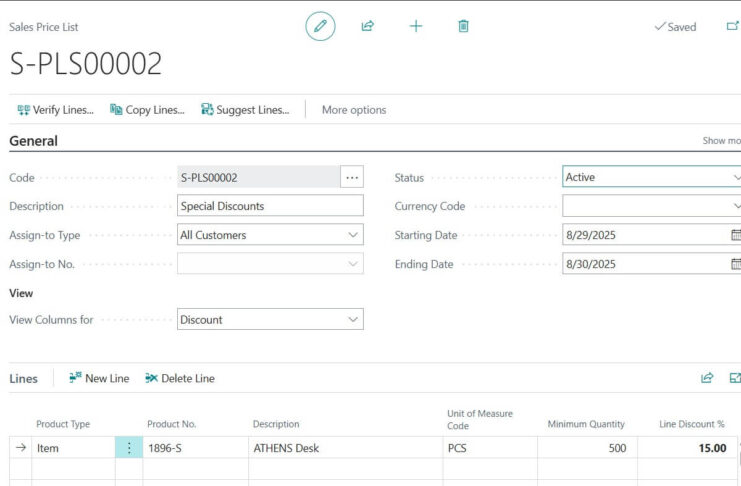Click the Description input field
The width and height of the screenshot is (741, 486).
[270, 206]
